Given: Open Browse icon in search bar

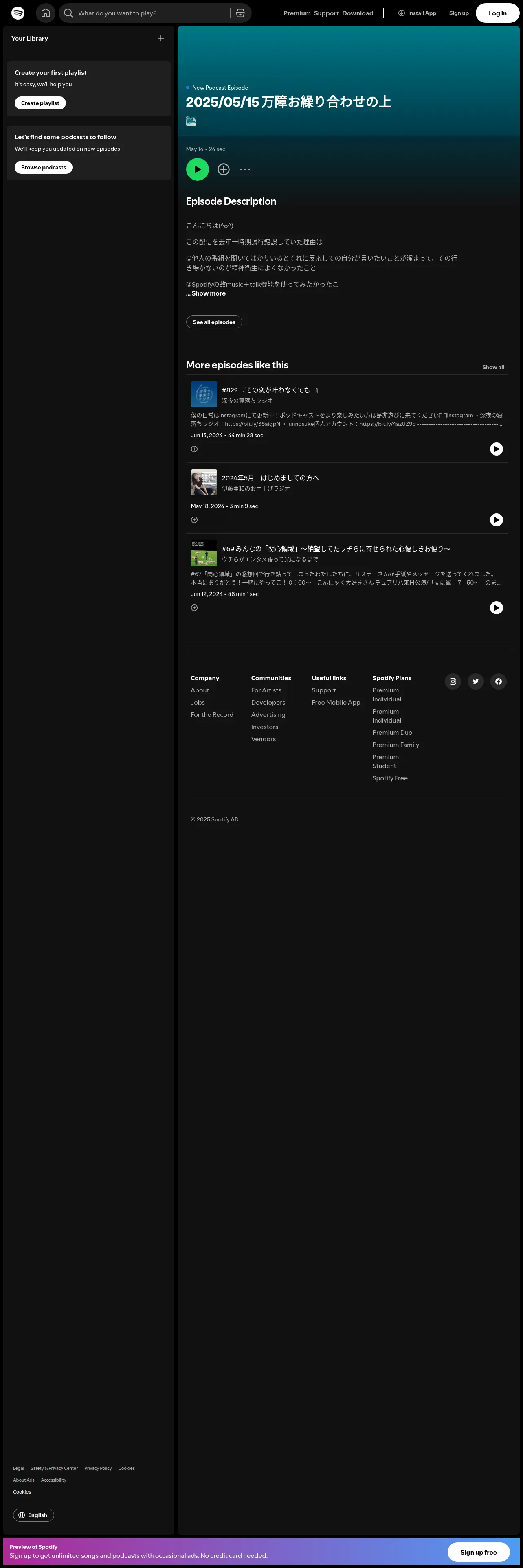Looking at the screenshot, I should pyautogui.click(x=240, y=13).
